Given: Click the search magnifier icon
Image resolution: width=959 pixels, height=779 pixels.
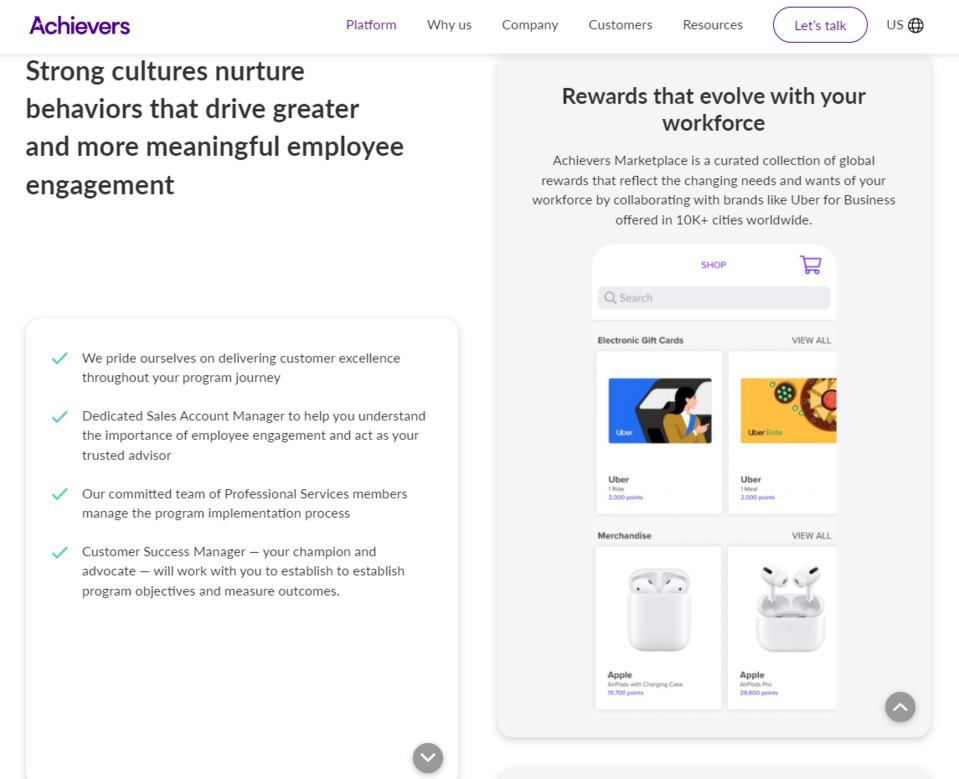Looking at the screenshot, I should [x=610, y=298].
